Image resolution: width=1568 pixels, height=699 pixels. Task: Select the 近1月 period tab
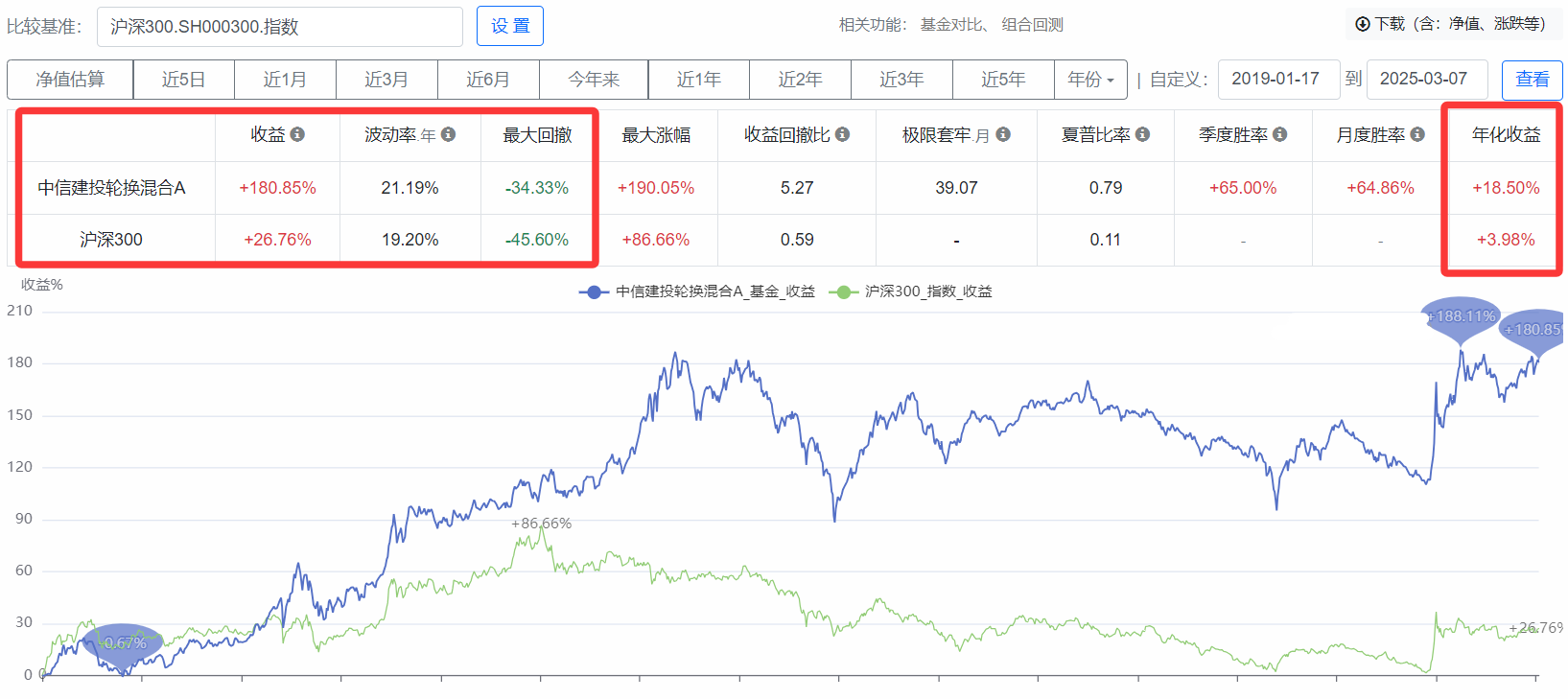coord(285,80)
